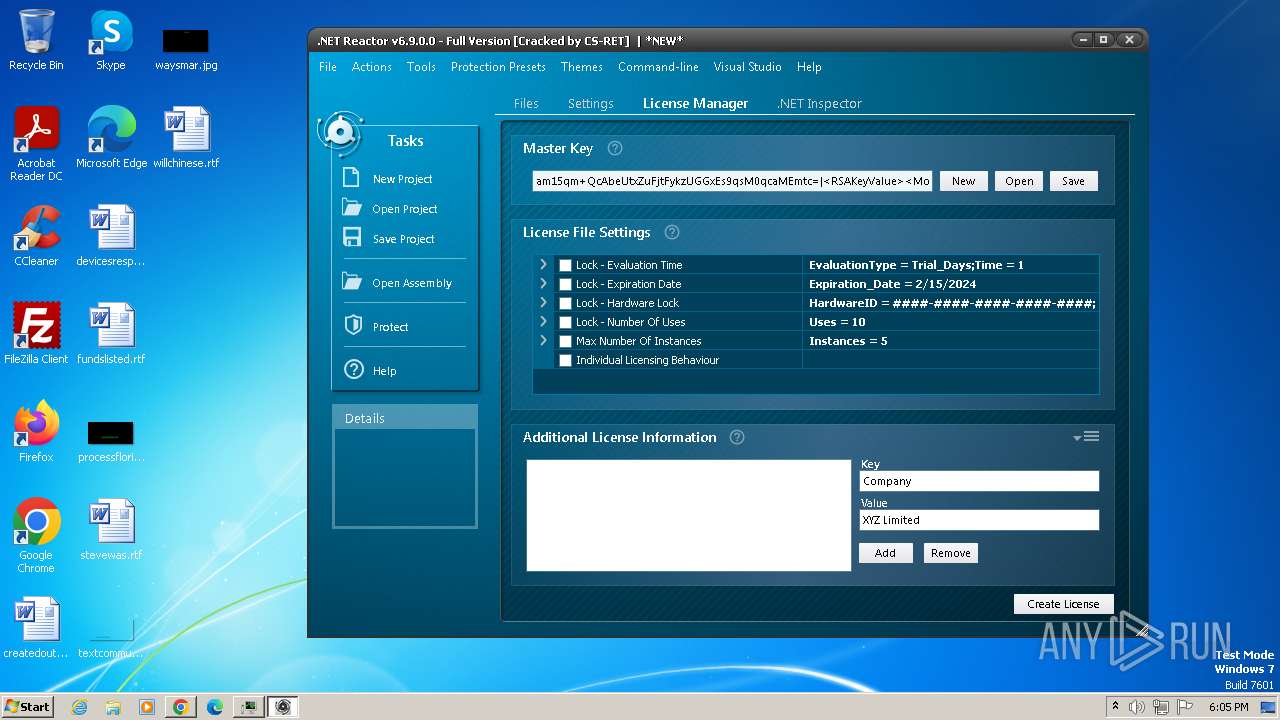Switch to the Settings tab
Screen dimensions: 1280x720
coord(591,103)
